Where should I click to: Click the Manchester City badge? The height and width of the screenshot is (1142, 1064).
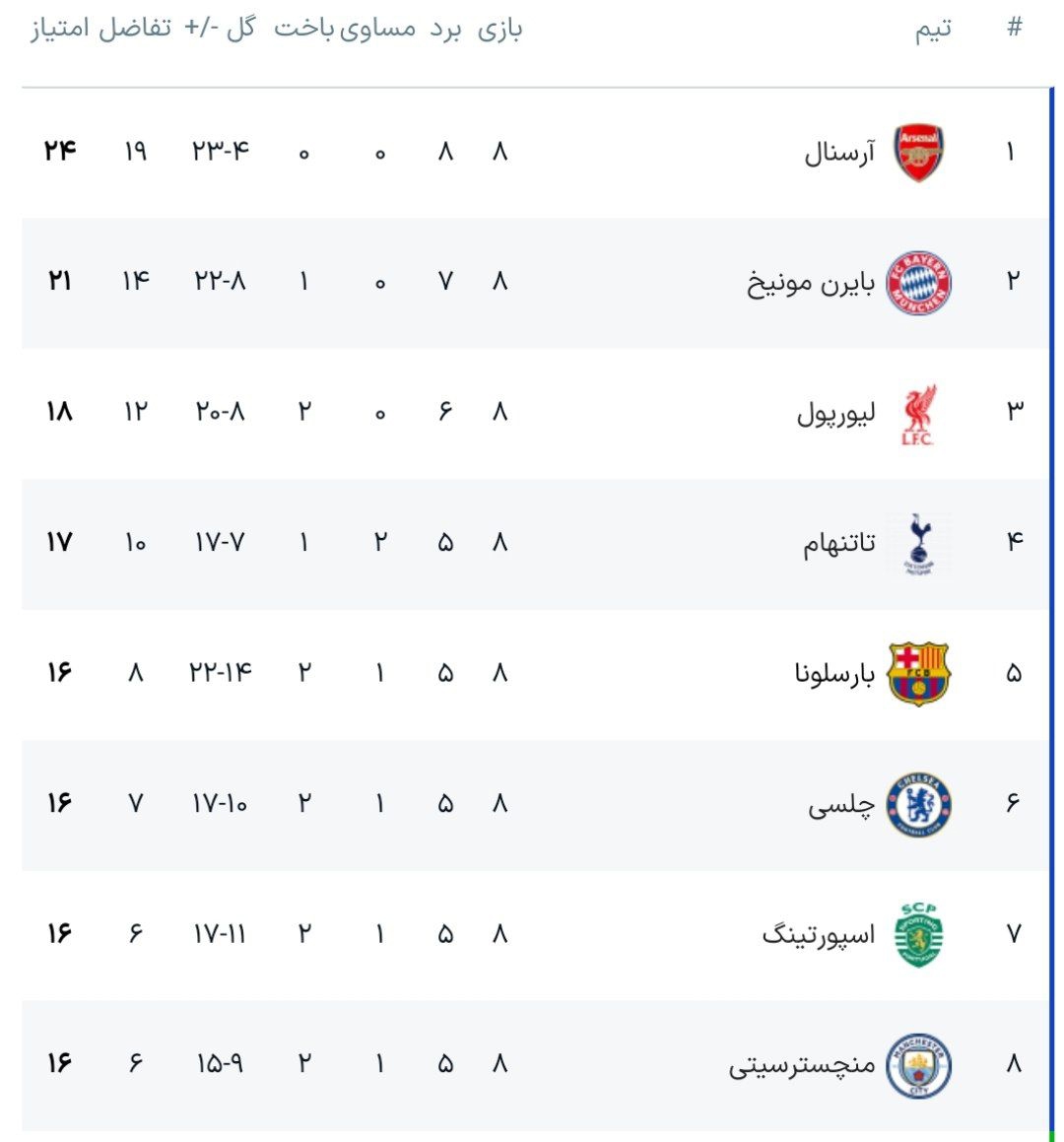click(918, 1065)
